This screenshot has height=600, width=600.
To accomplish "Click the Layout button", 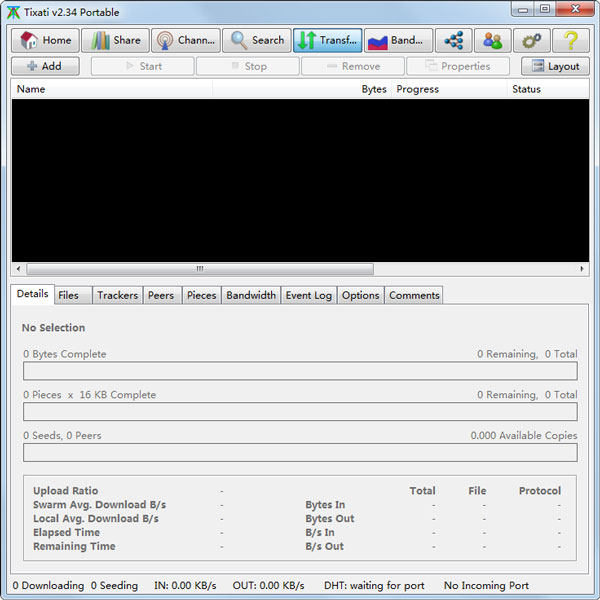I will pyautogui.click(x=555, y=66).
